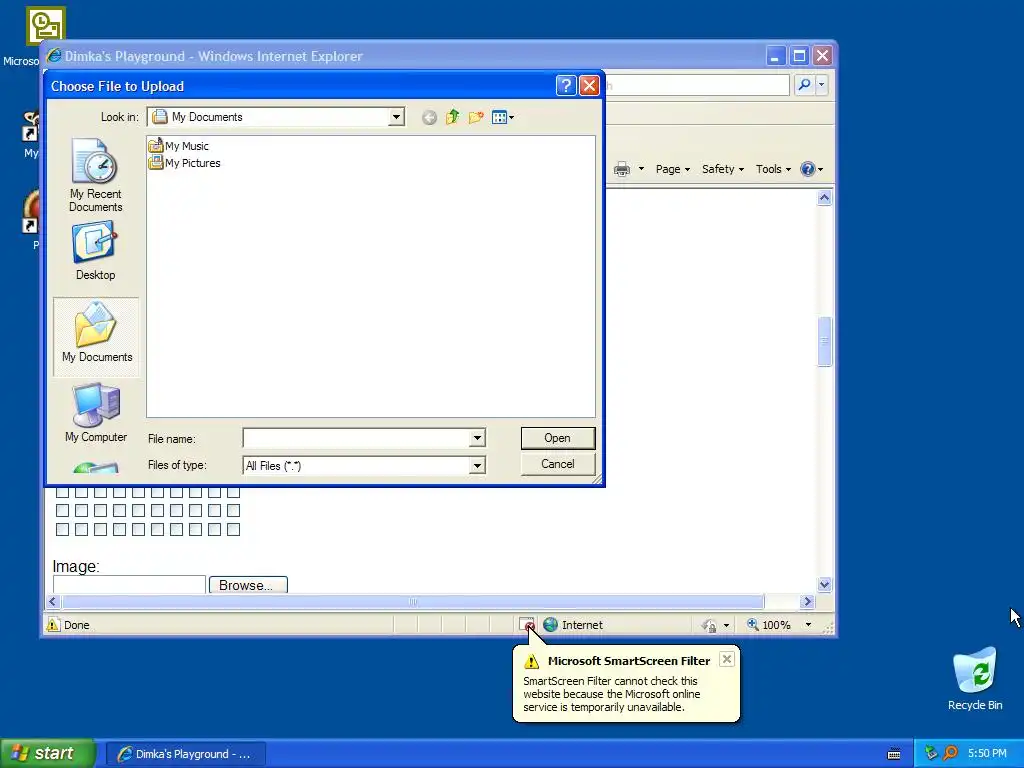Screen dimensions: 1024x768
Task: Select the My Pictures folder
Action: point(185,163)
